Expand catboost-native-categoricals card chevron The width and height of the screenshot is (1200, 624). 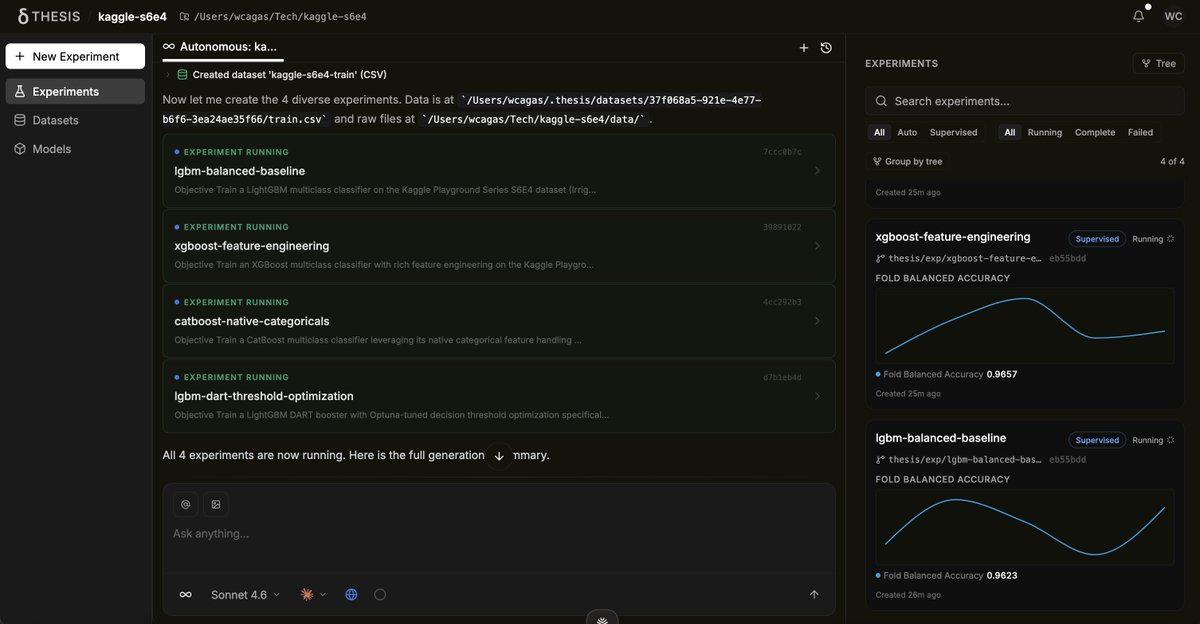tap(817, 321)
